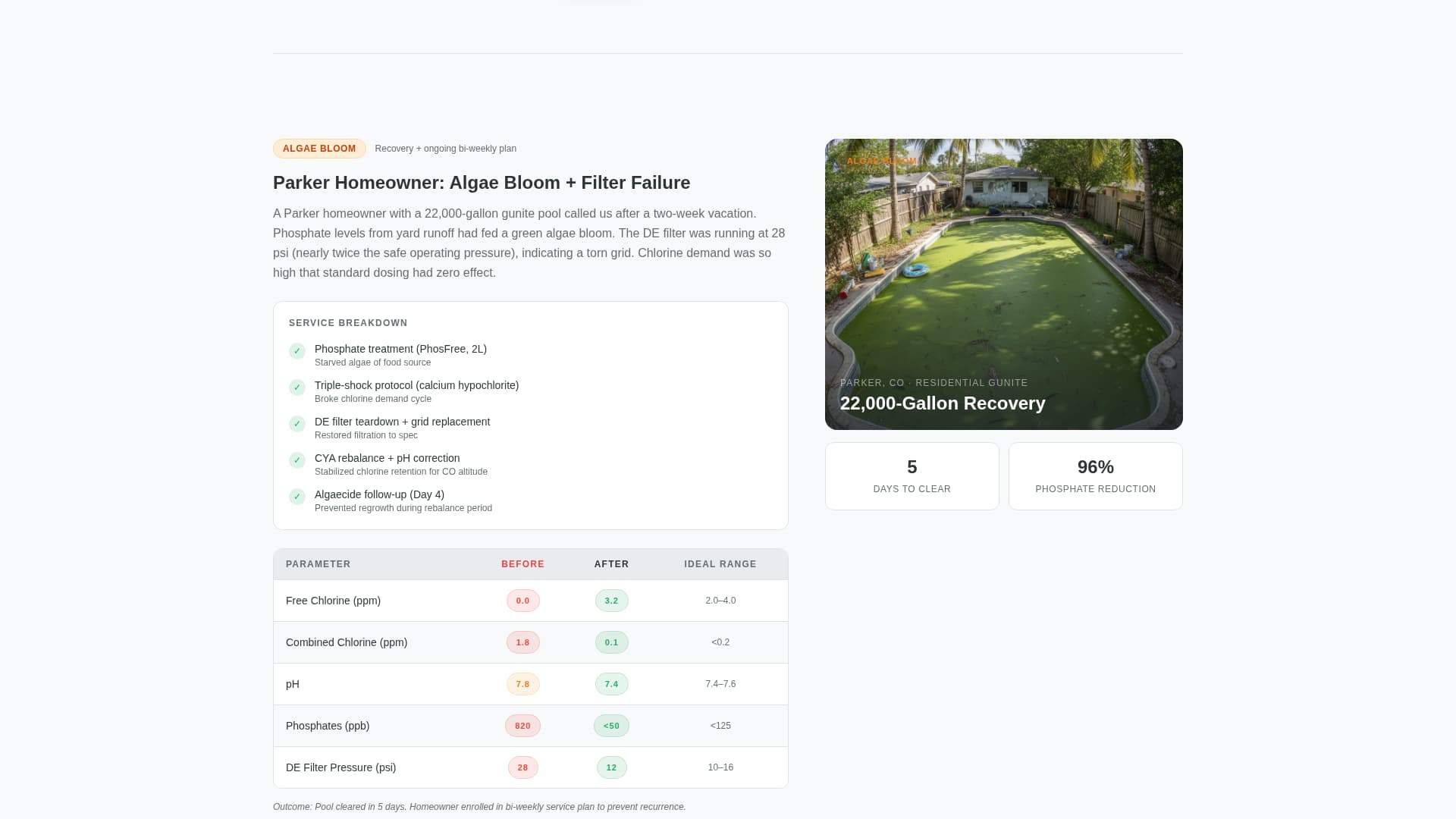This screenshot has width=1456, height=819.
Task: Click the ALGAE BLOOM category badge
Action: click(x=319, y=149)
